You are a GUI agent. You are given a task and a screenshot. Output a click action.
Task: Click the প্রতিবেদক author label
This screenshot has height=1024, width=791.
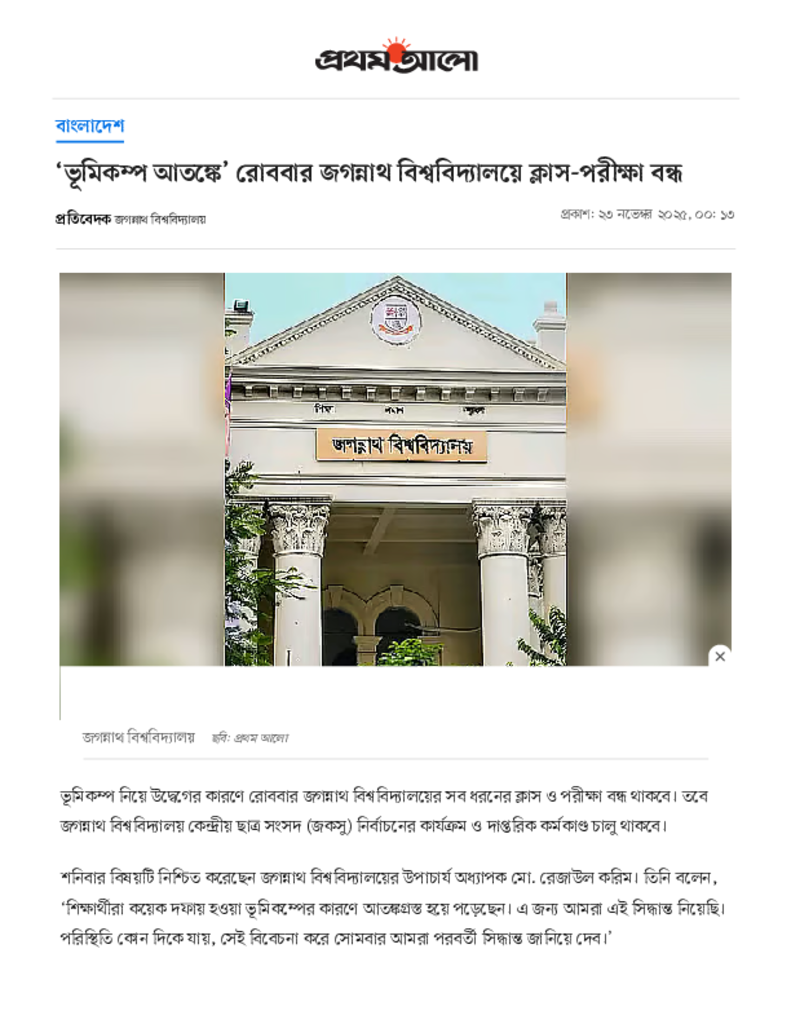coord(83,219)
